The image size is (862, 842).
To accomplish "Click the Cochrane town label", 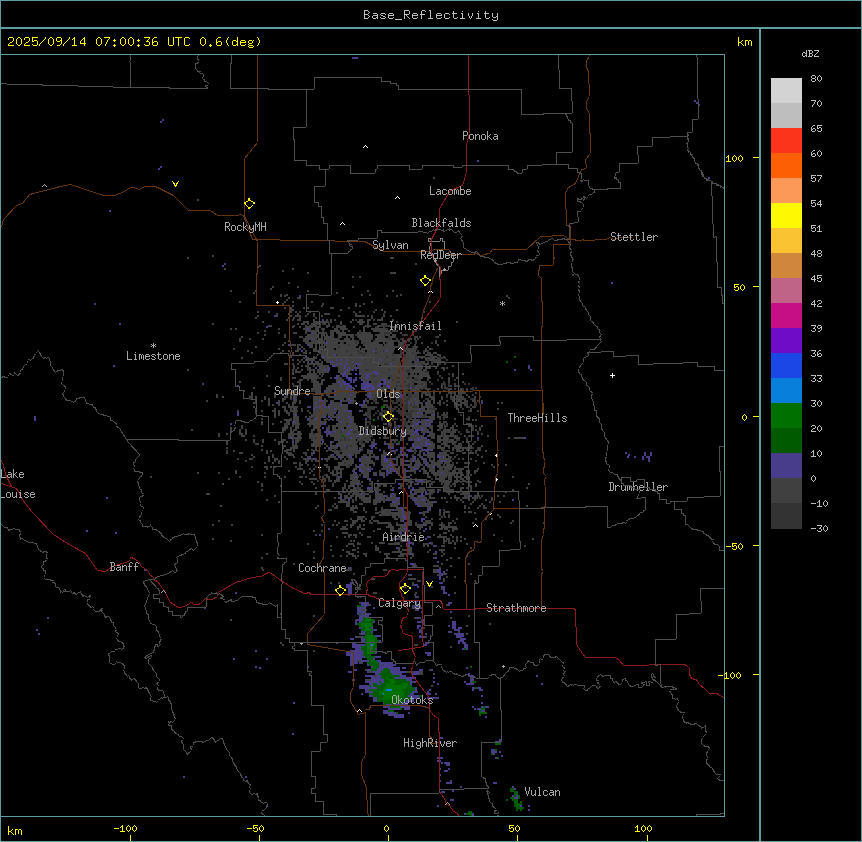I will tap(322, 568).
